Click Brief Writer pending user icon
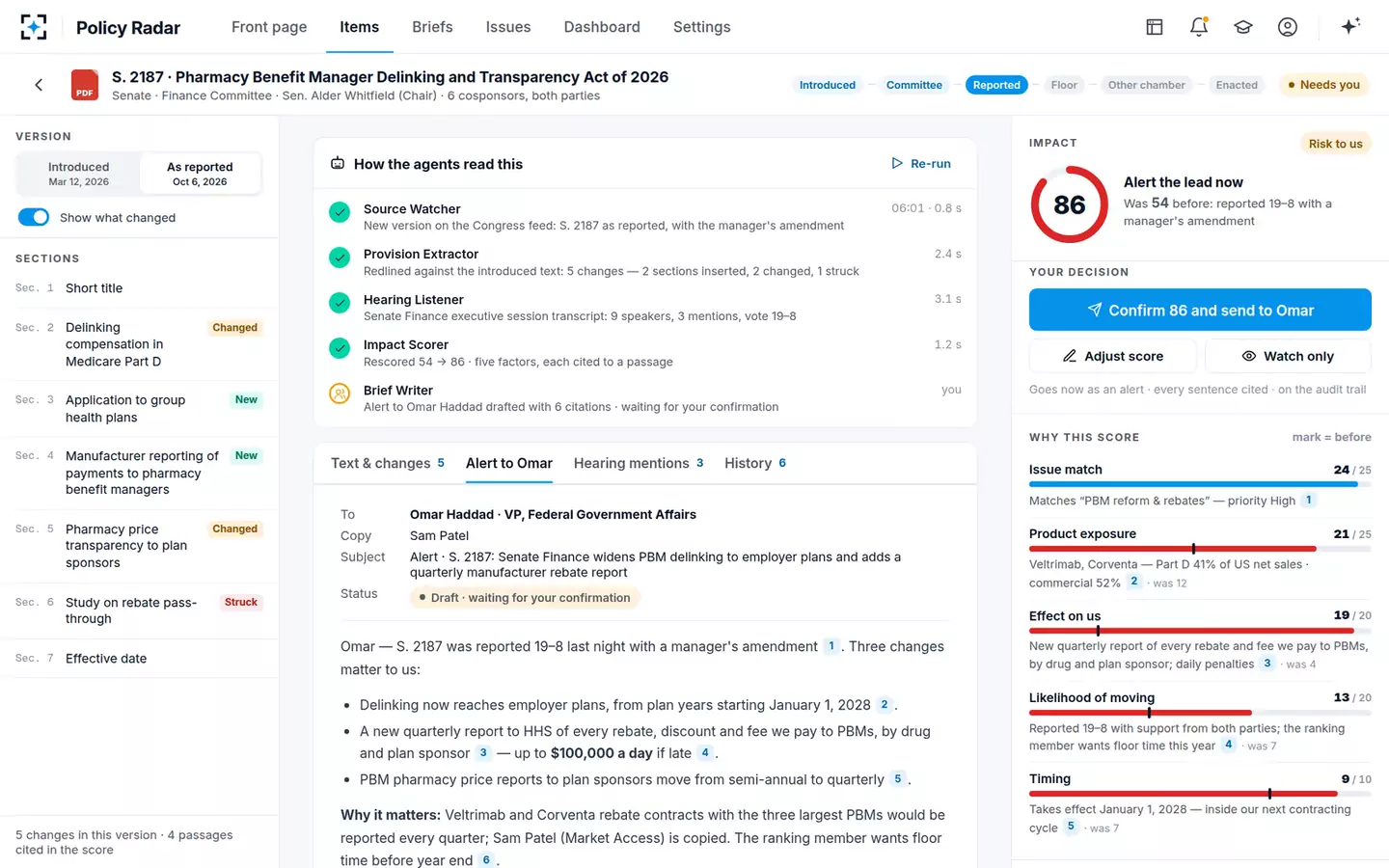Screen dimensions: 1389x868 [x=340, y=393]
